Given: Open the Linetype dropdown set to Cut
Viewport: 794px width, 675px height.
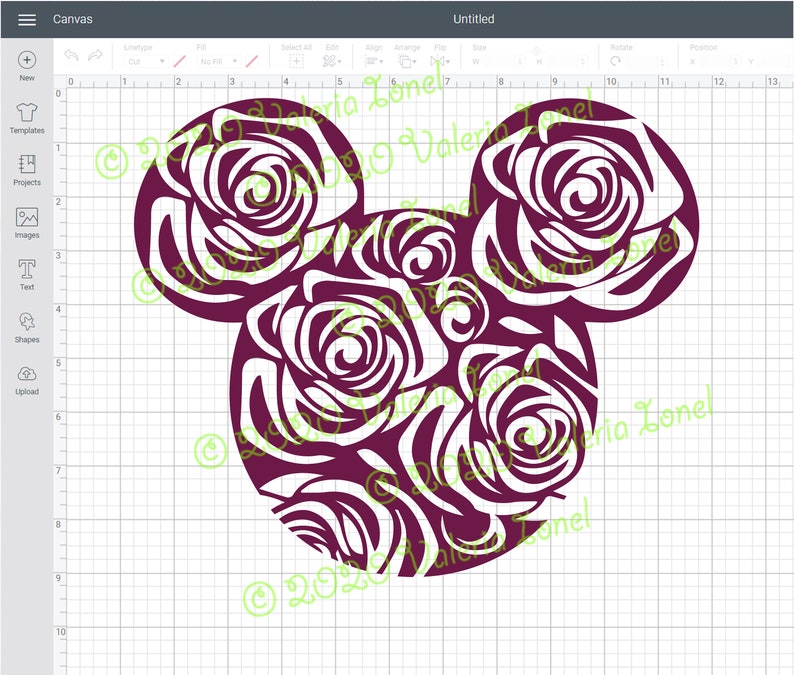Looking at the screenshot, I should (x=146, y=61).
